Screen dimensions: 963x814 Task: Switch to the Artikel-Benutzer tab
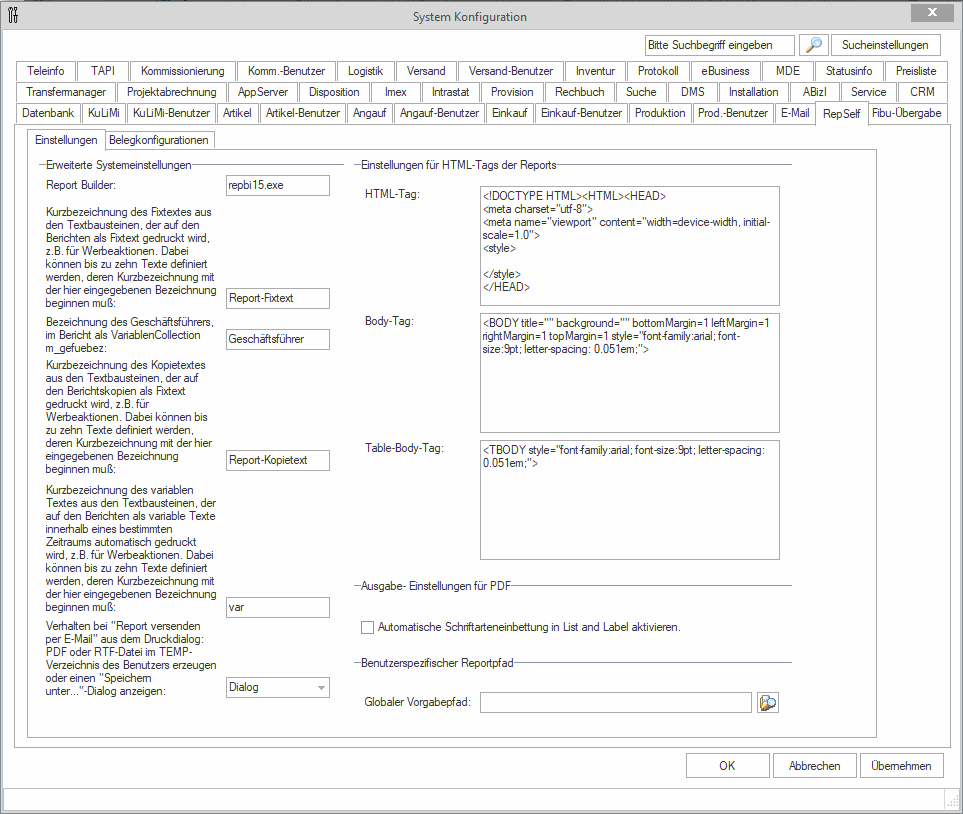click(x=303, y=114)
